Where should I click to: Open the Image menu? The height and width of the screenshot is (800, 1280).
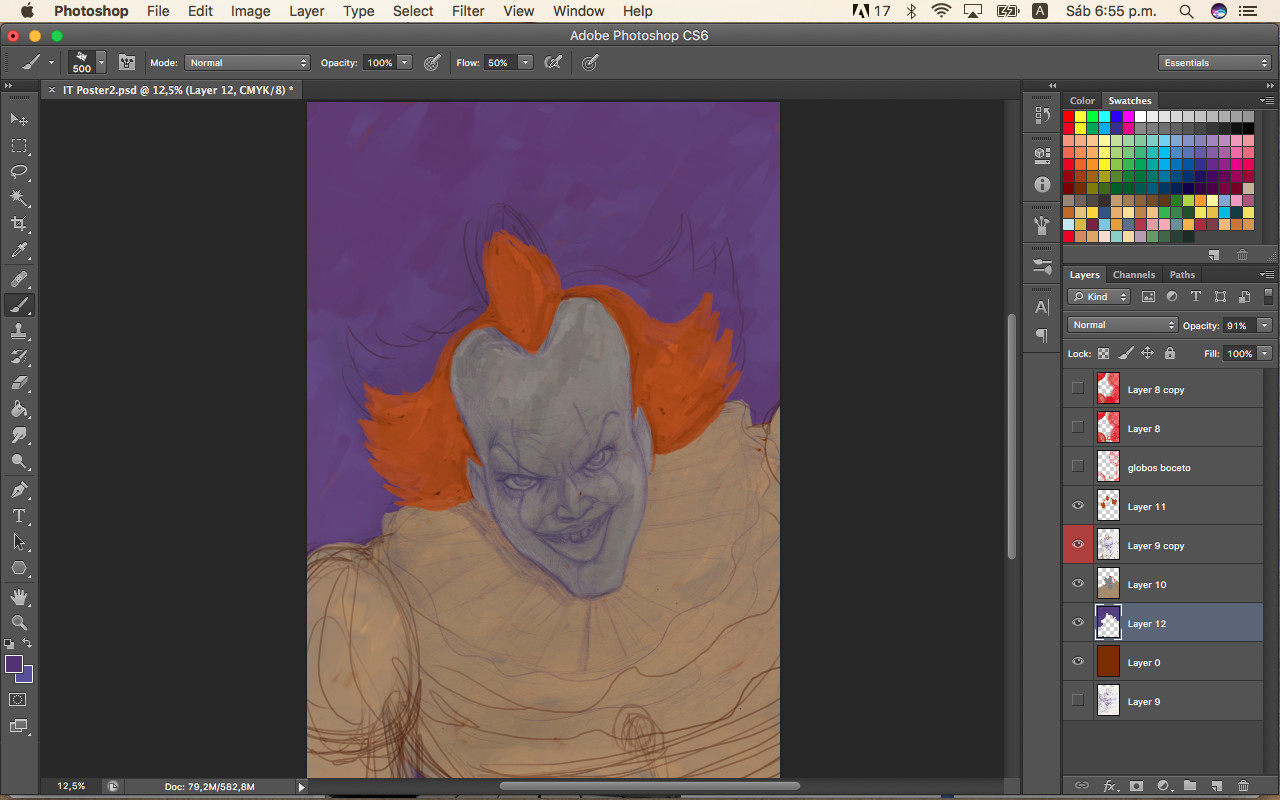tap(250, 11)
